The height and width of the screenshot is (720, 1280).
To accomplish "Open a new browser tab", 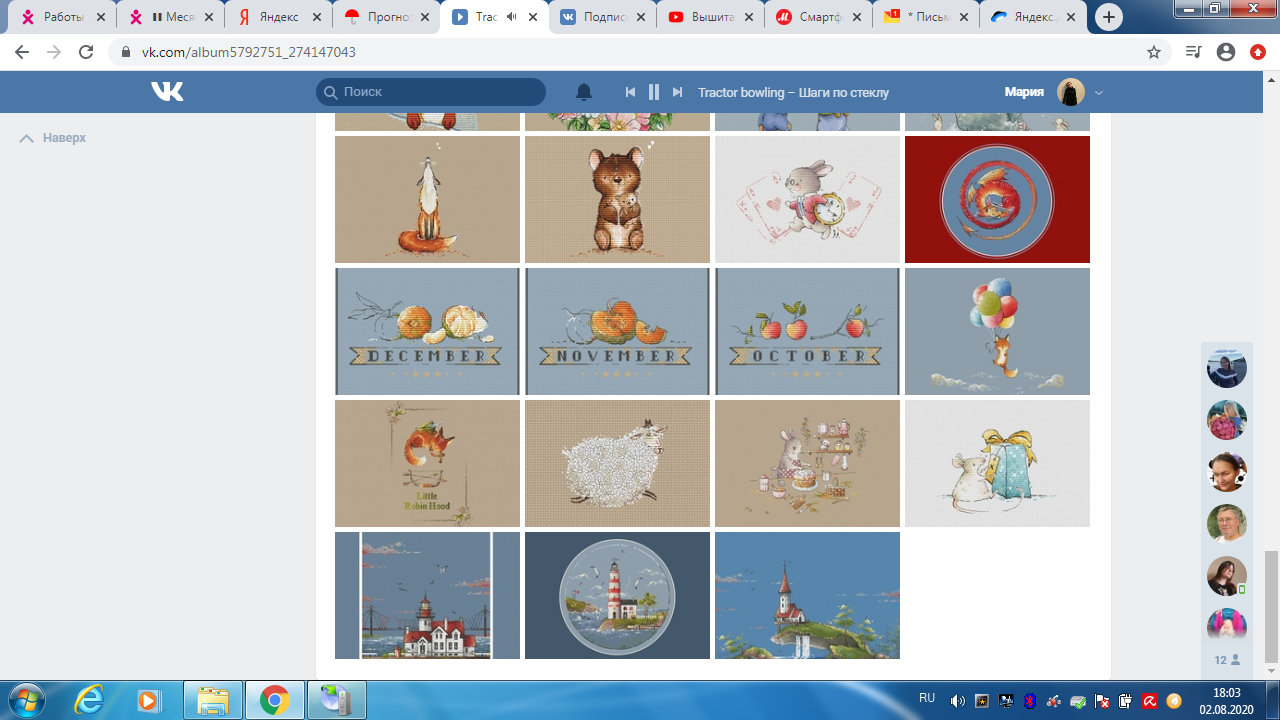I will point(1108,17).
